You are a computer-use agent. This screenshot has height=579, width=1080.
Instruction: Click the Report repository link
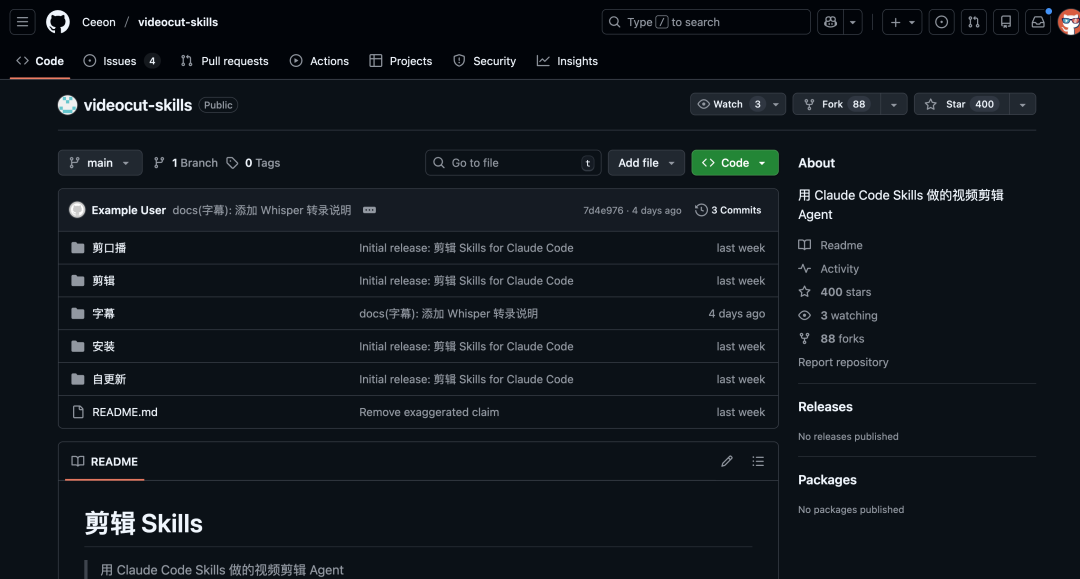(x=843, y=362)
